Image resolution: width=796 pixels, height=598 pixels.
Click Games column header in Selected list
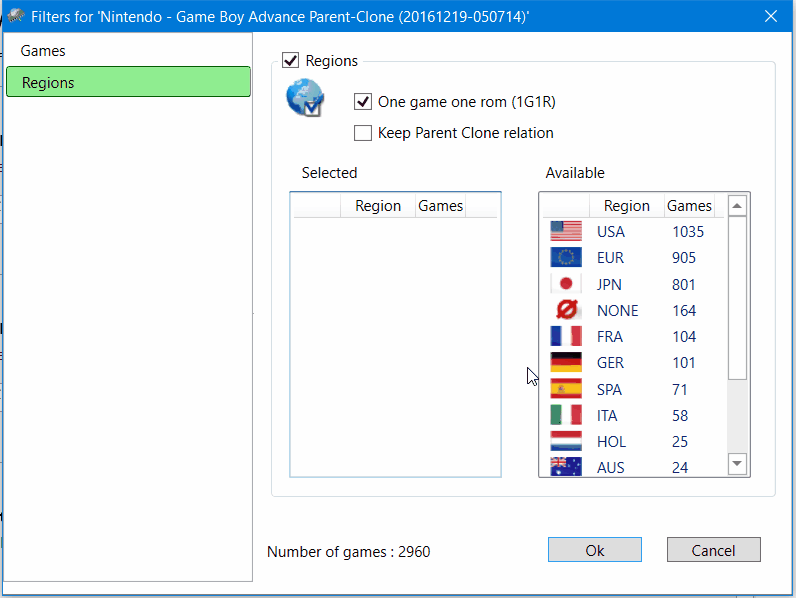click(440, 206)
